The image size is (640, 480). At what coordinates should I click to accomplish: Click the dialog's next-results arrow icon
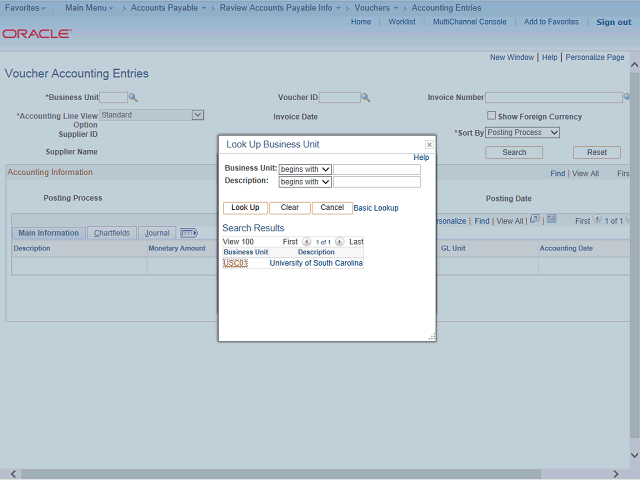(x=340, y=242)
